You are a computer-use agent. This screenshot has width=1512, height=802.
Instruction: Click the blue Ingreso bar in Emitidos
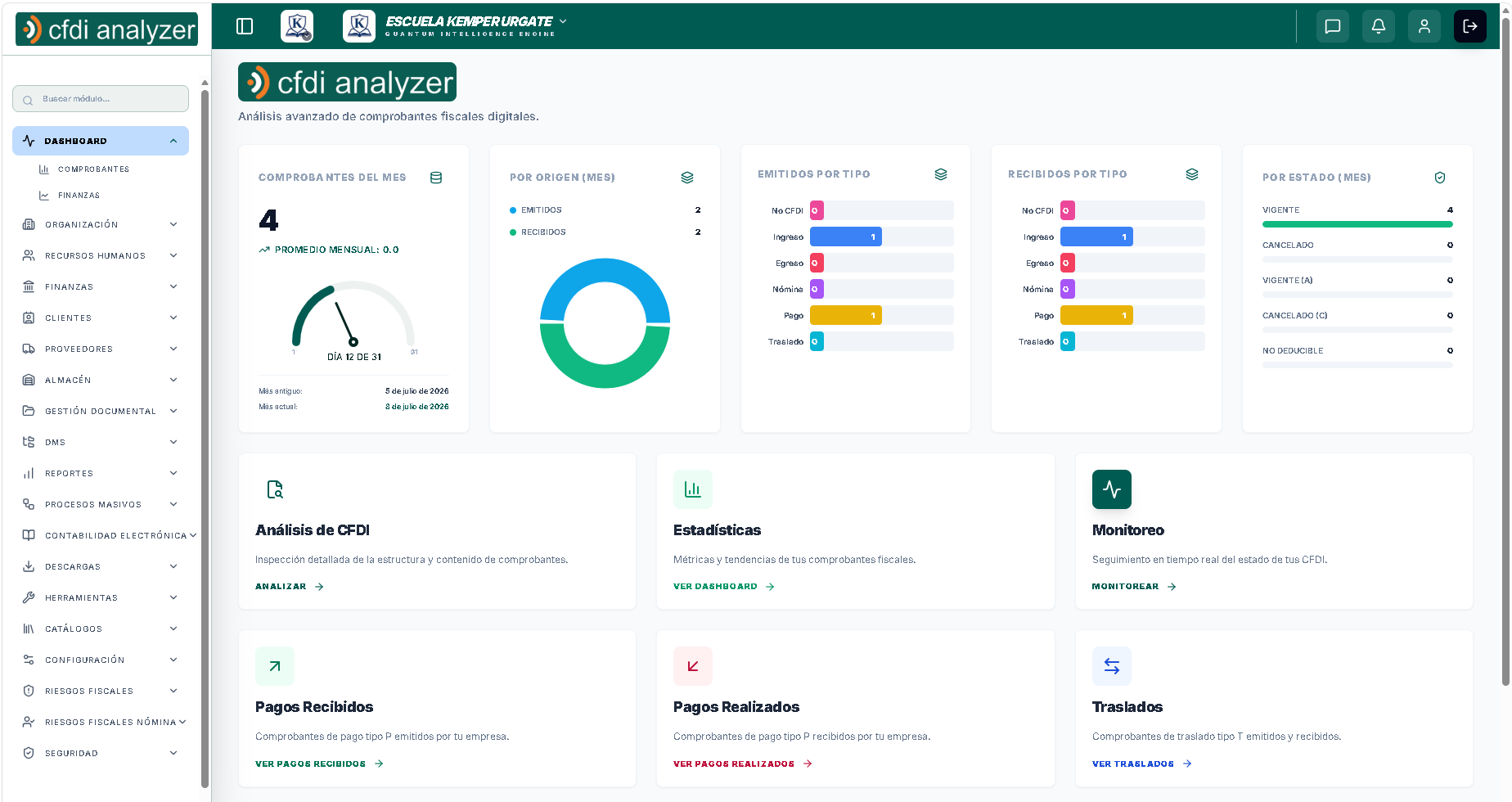coord(846,237)
